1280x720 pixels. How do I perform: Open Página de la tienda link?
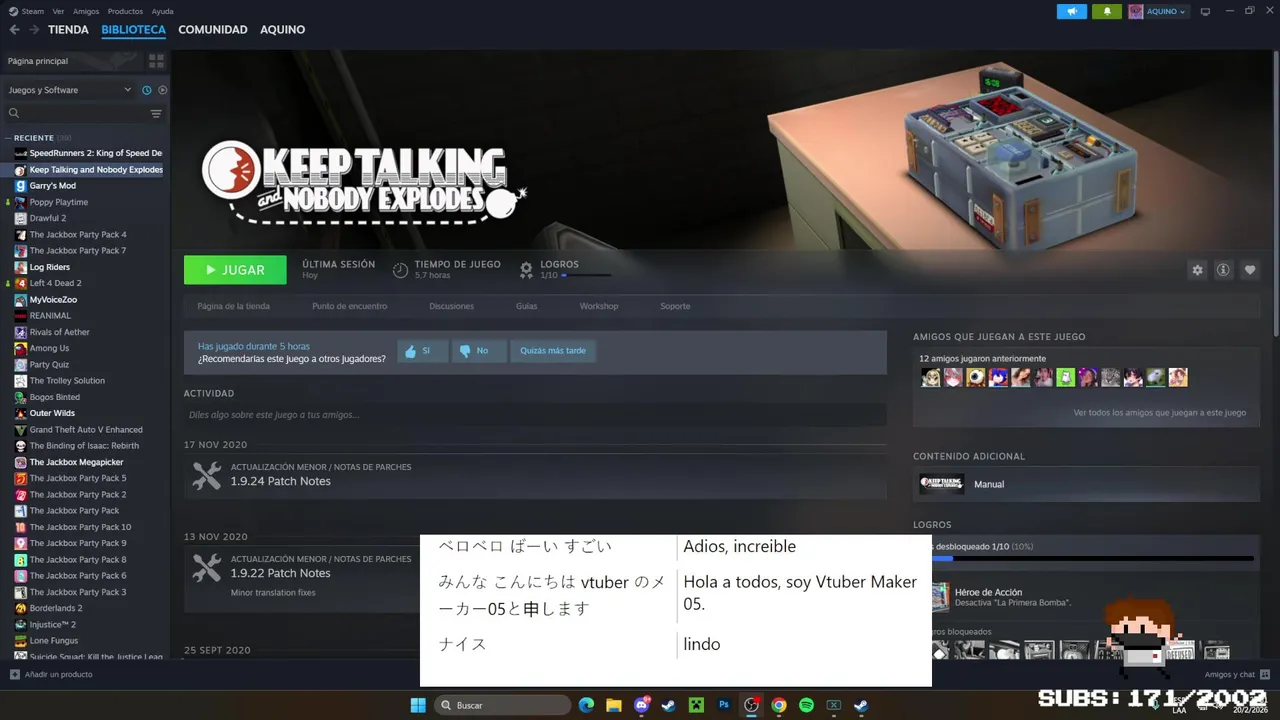pyautogui.click(x=233, y=306)
